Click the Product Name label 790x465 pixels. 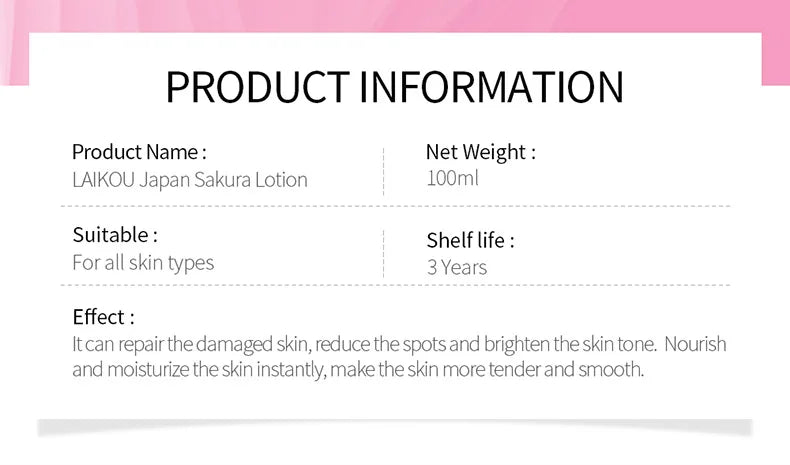click(139, 153)
